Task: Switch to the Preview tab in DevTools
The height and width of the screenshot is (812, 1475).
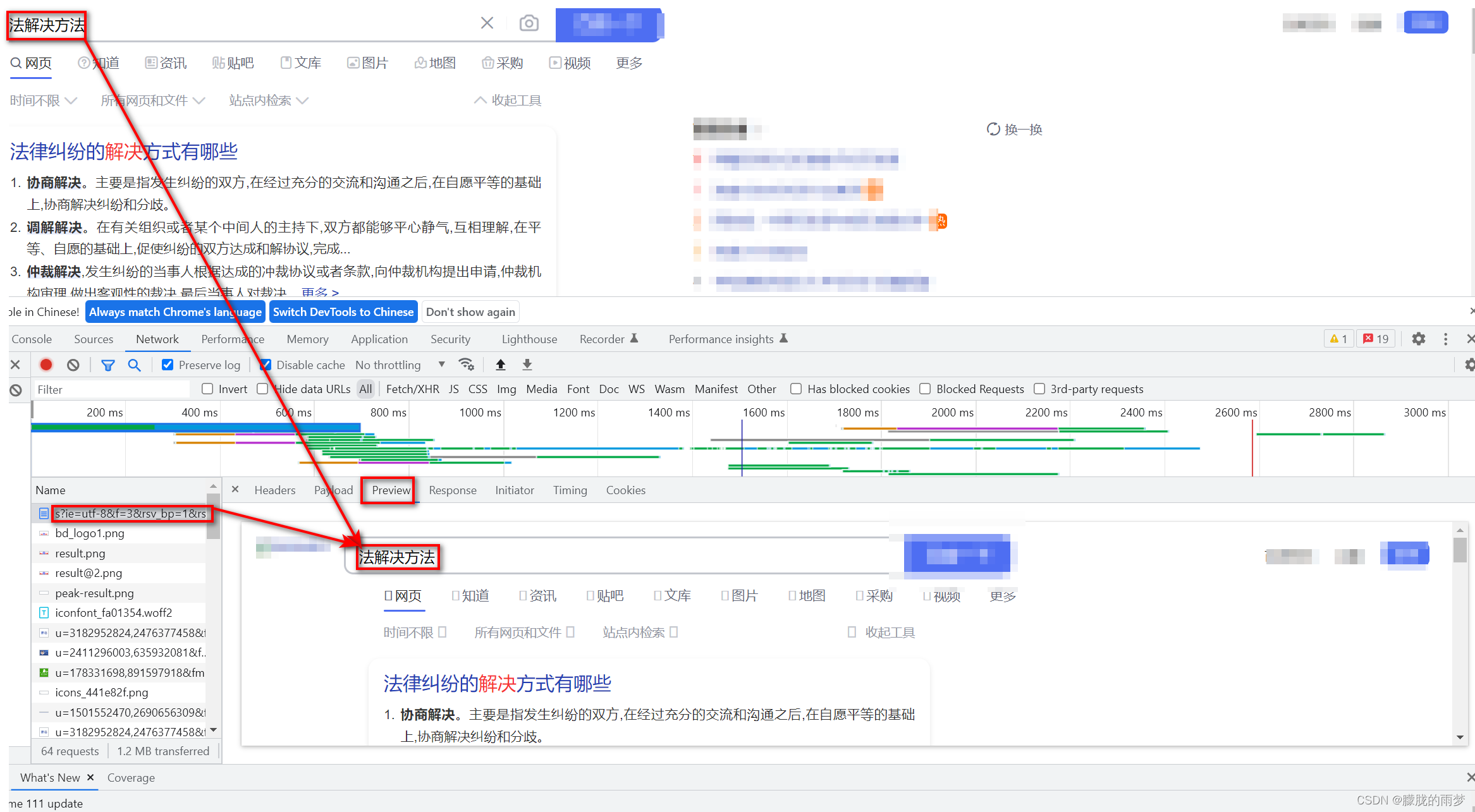Action: pyautogui.click(x=390, y=490)
